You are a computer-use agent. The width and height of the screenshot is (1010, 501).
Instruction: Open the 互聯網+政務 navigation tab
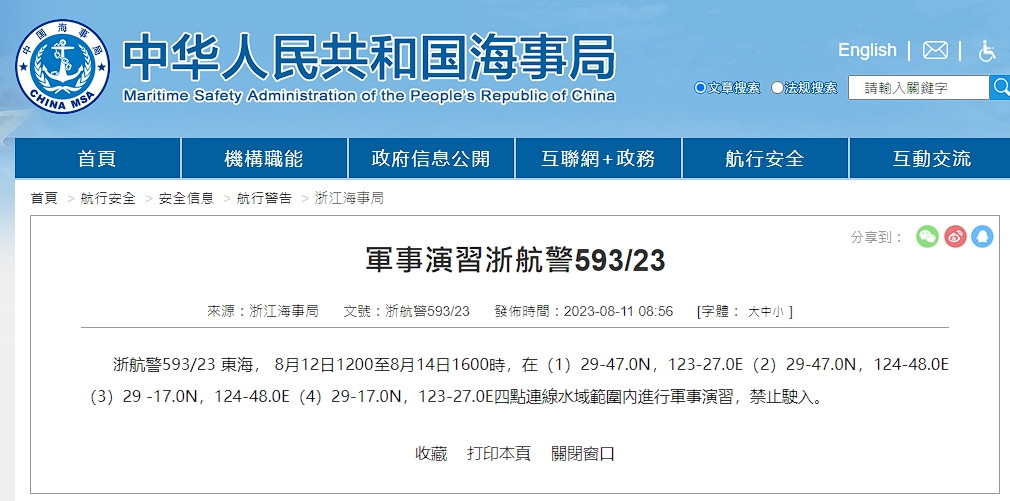(598, 158)
